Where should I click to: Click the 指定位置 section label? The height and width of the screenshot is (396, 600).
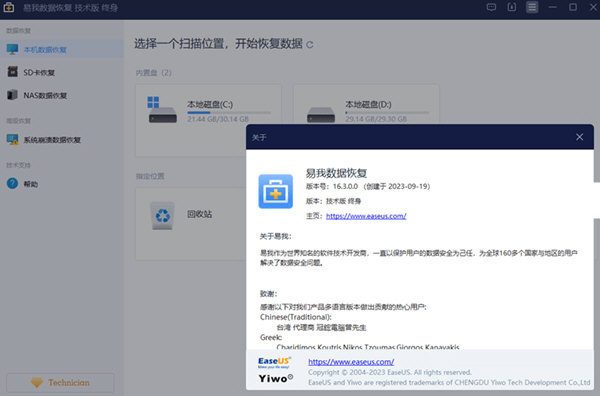tap(150, 176)
